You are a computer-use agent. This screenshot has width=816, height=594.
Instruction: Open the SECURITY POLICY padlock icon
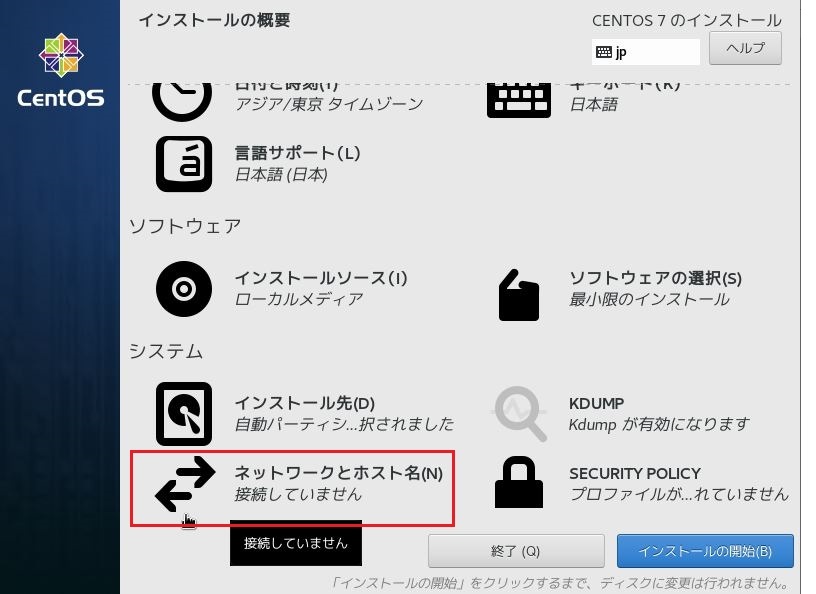click(x=519, y=482)
